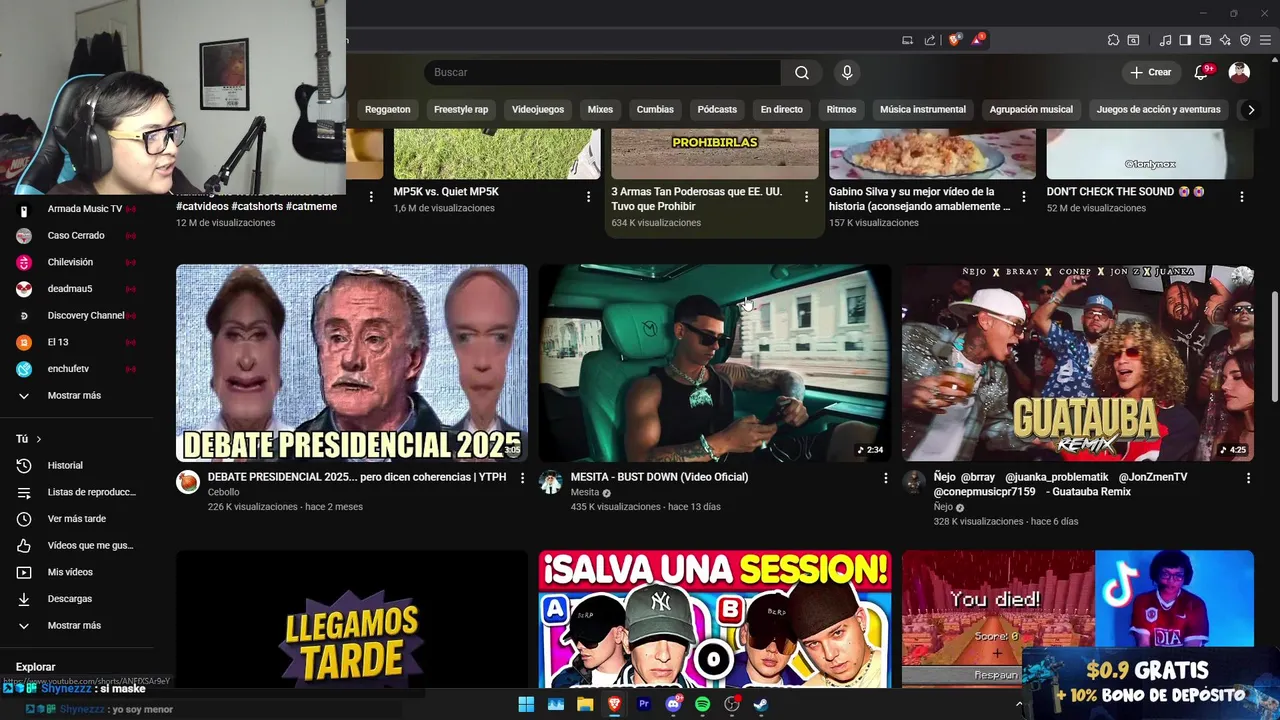1280x720 pixels.
Task: Expand Tú section with Mostrar más below Descargas
Action: [76, 625]
